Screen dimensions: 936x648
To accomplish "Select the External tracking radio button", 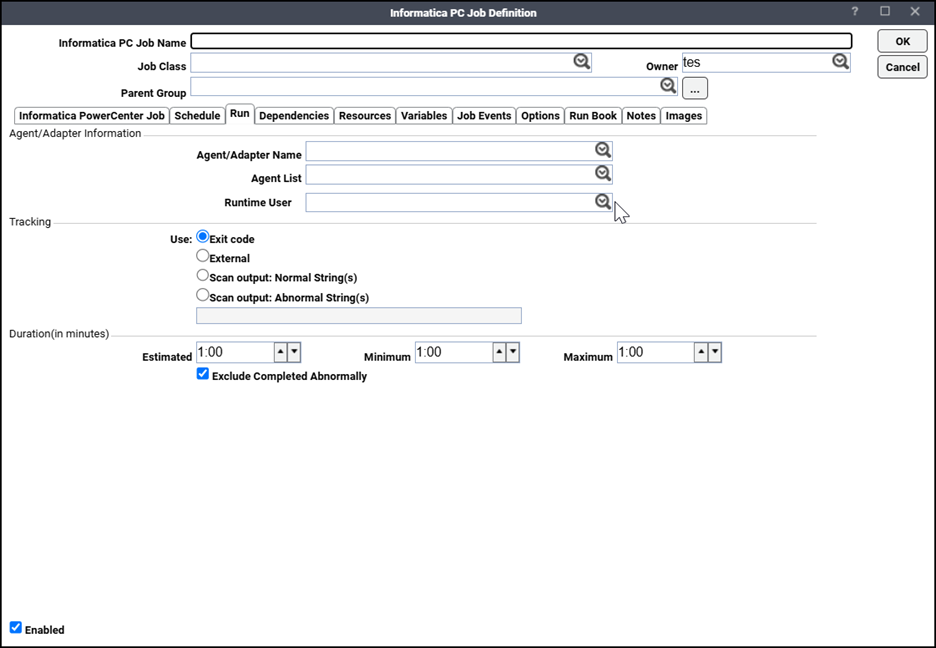I will click(203, 256).
